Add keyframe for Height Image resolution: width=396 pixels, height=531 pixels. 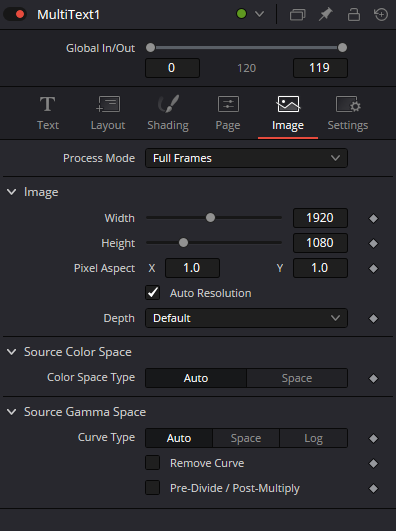373,243
